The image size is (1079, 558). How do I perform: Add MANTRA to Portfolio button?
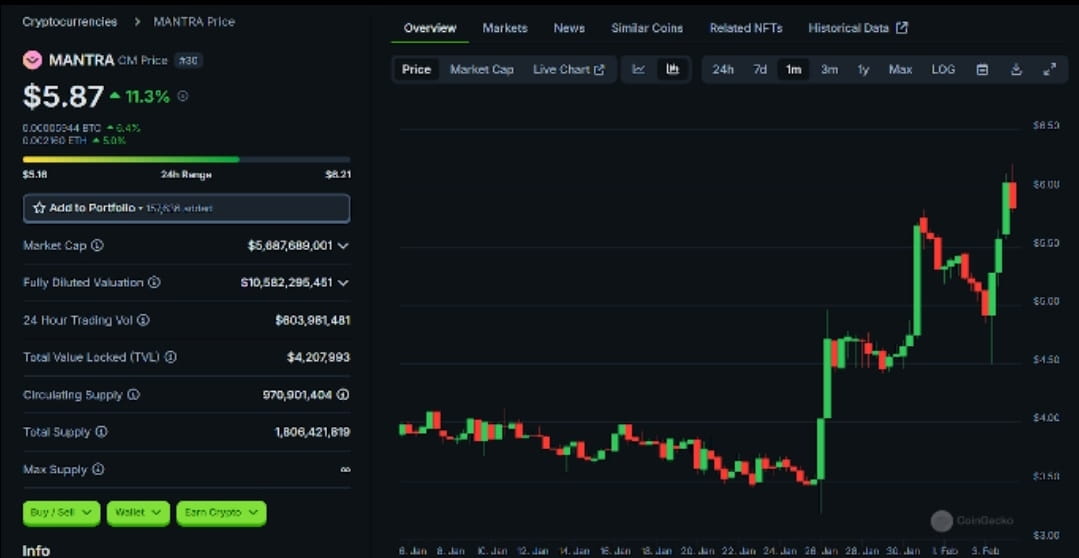(186, 208)
